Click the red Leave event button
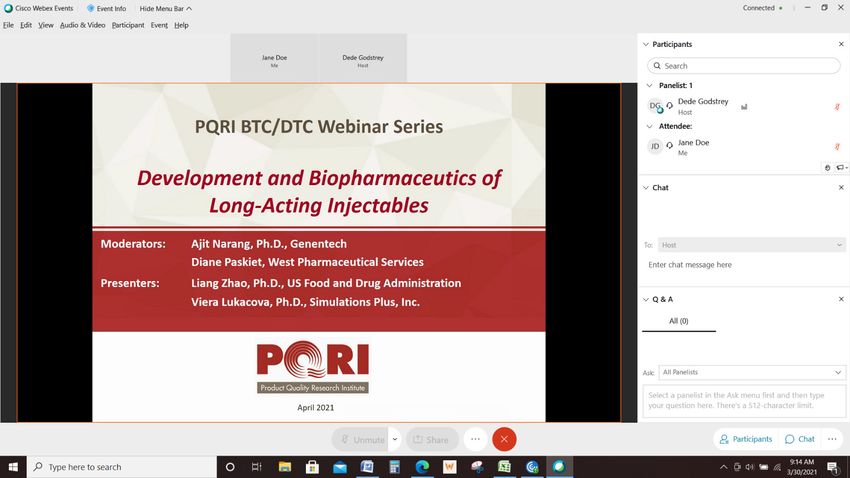The image size is (850, 478). 504,440
